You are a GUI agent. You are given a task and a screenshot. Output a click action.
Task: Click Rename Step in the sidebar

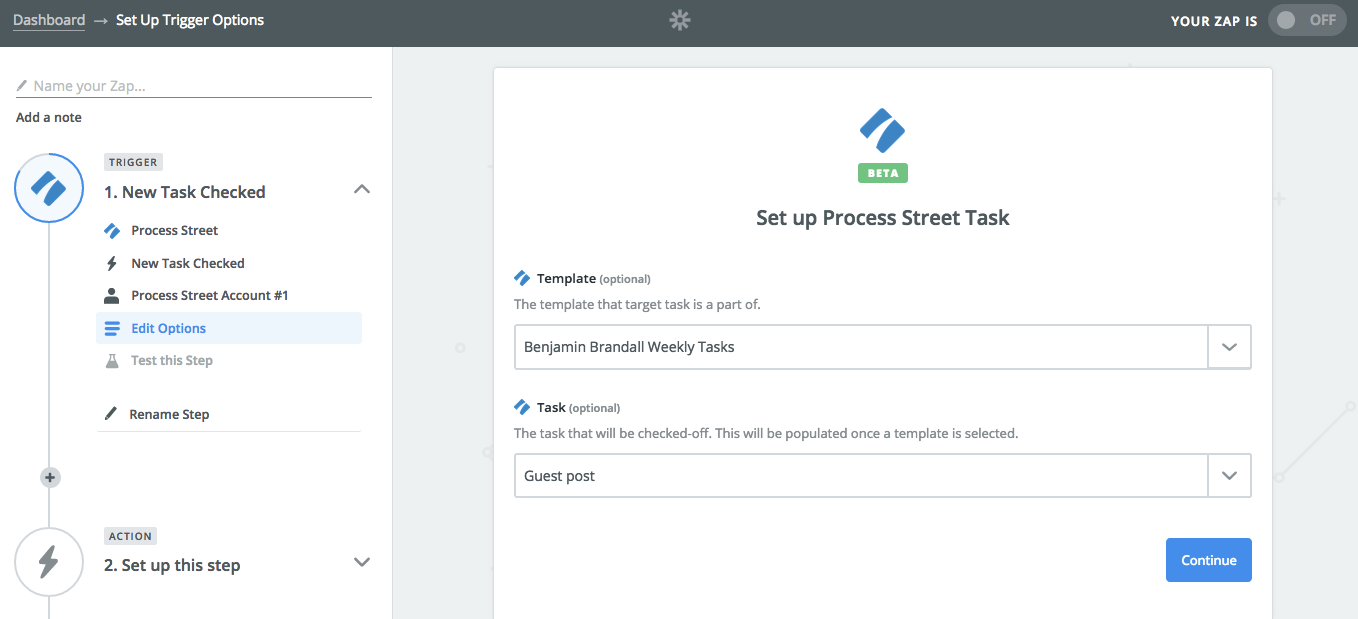click(169, 414)
